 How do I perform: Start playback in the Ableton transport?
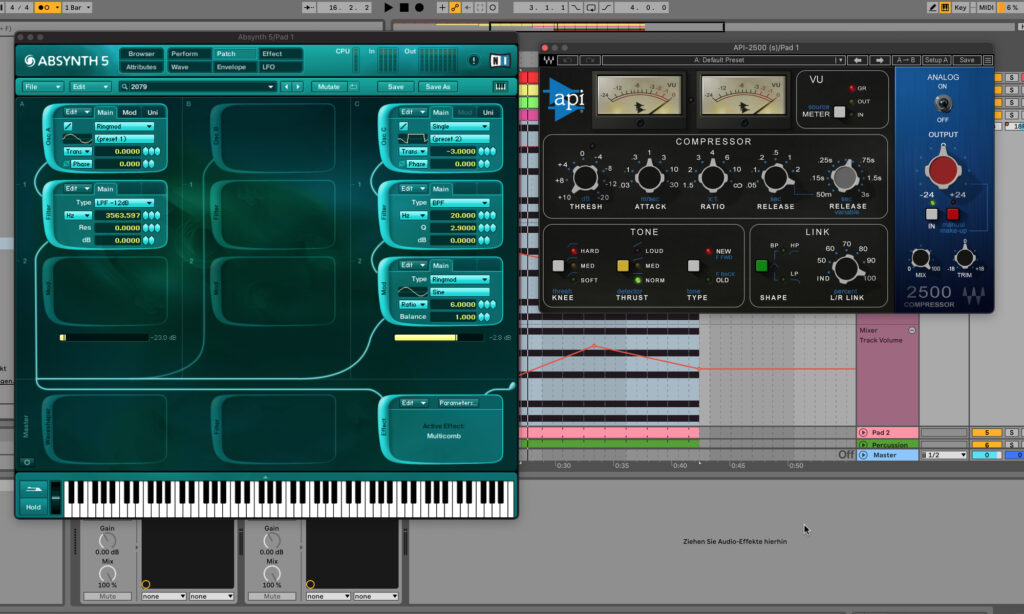coord(389,7)
